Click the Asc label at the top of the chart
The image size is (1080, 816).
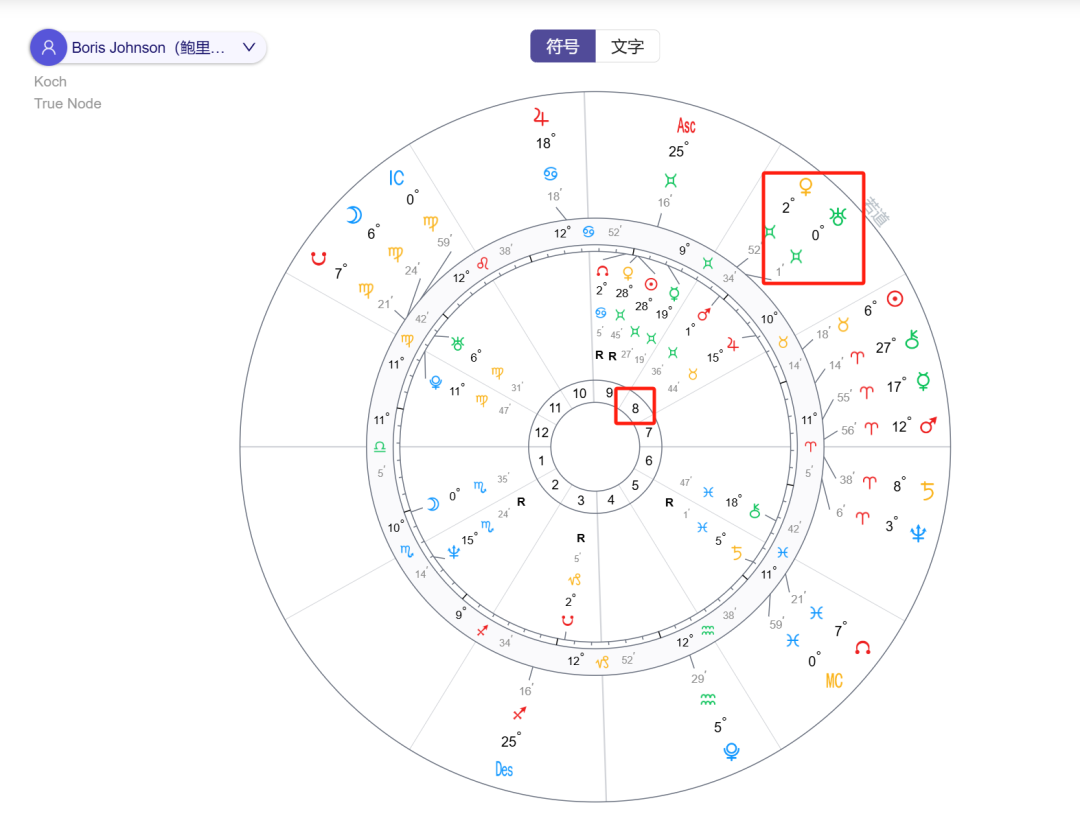coord(685,126)
